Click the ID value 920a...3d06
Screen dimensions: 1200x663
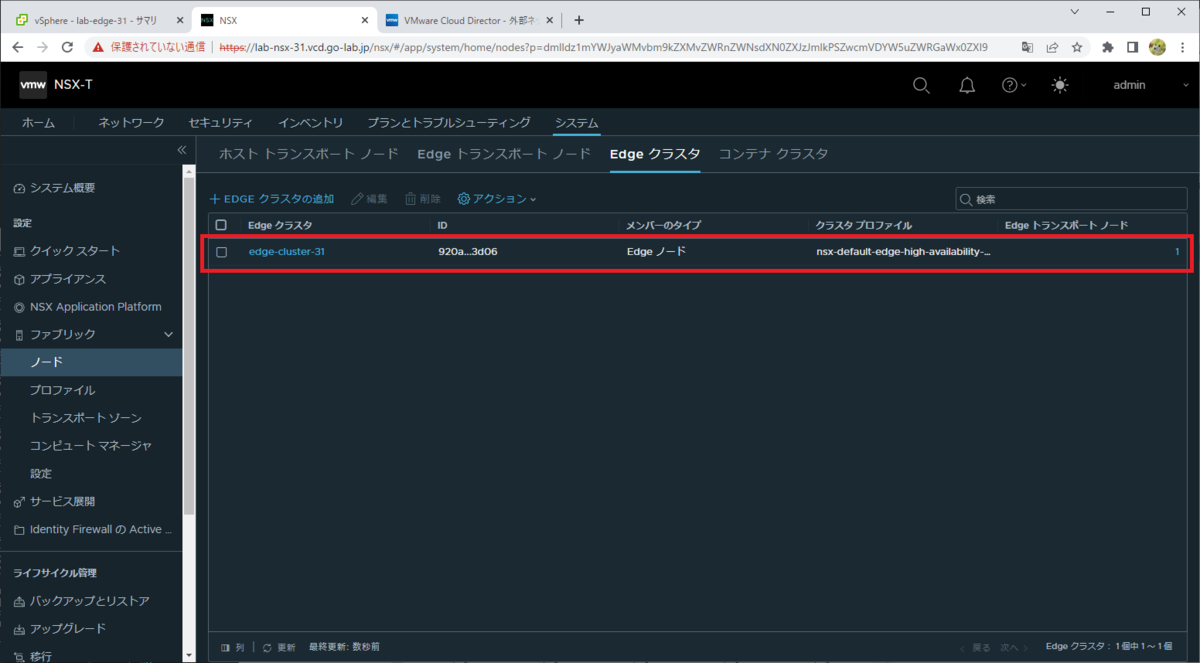[468, 252]
